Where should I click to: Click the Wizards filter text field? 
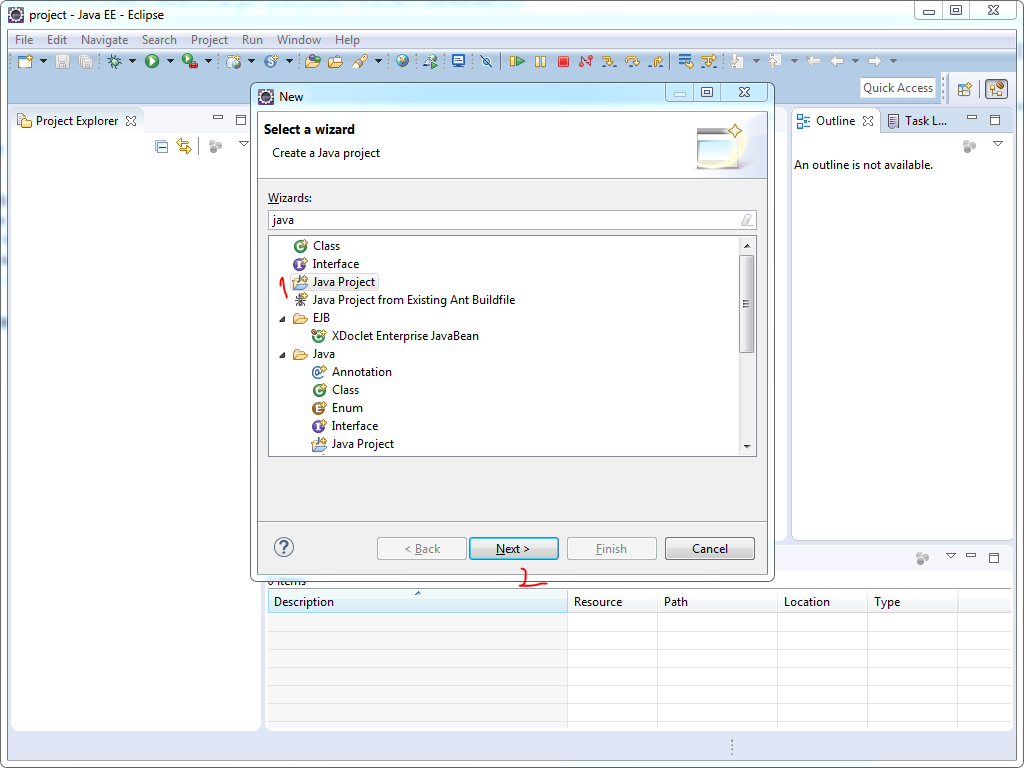(x=512, y=220)
